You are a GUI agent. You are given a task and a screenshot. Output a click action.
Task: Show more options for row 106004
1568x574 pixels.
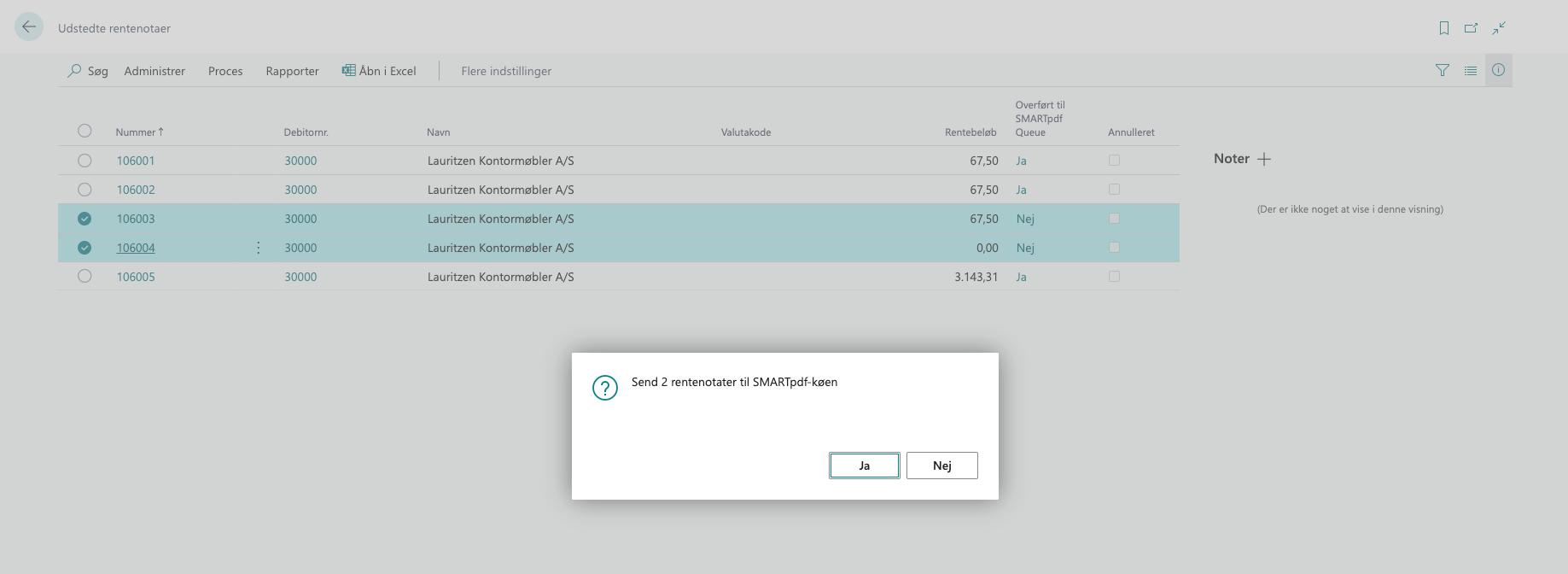(259, 248)
